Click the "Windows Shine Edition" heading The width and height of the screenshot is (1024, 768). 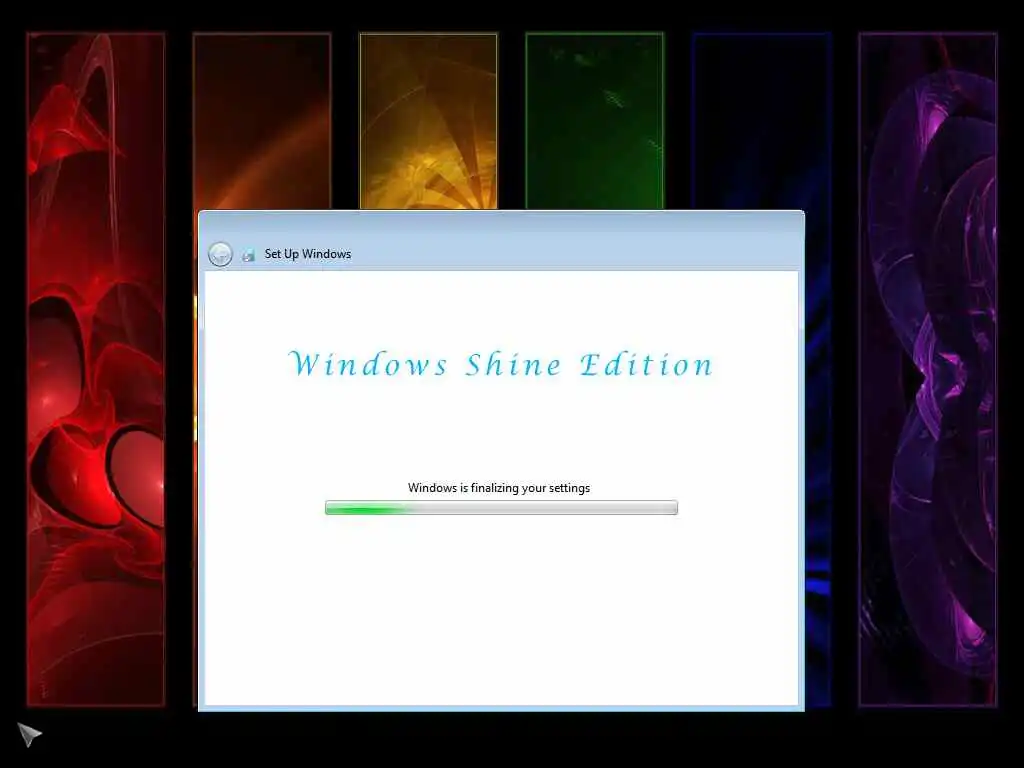click(x=501, y=364)
